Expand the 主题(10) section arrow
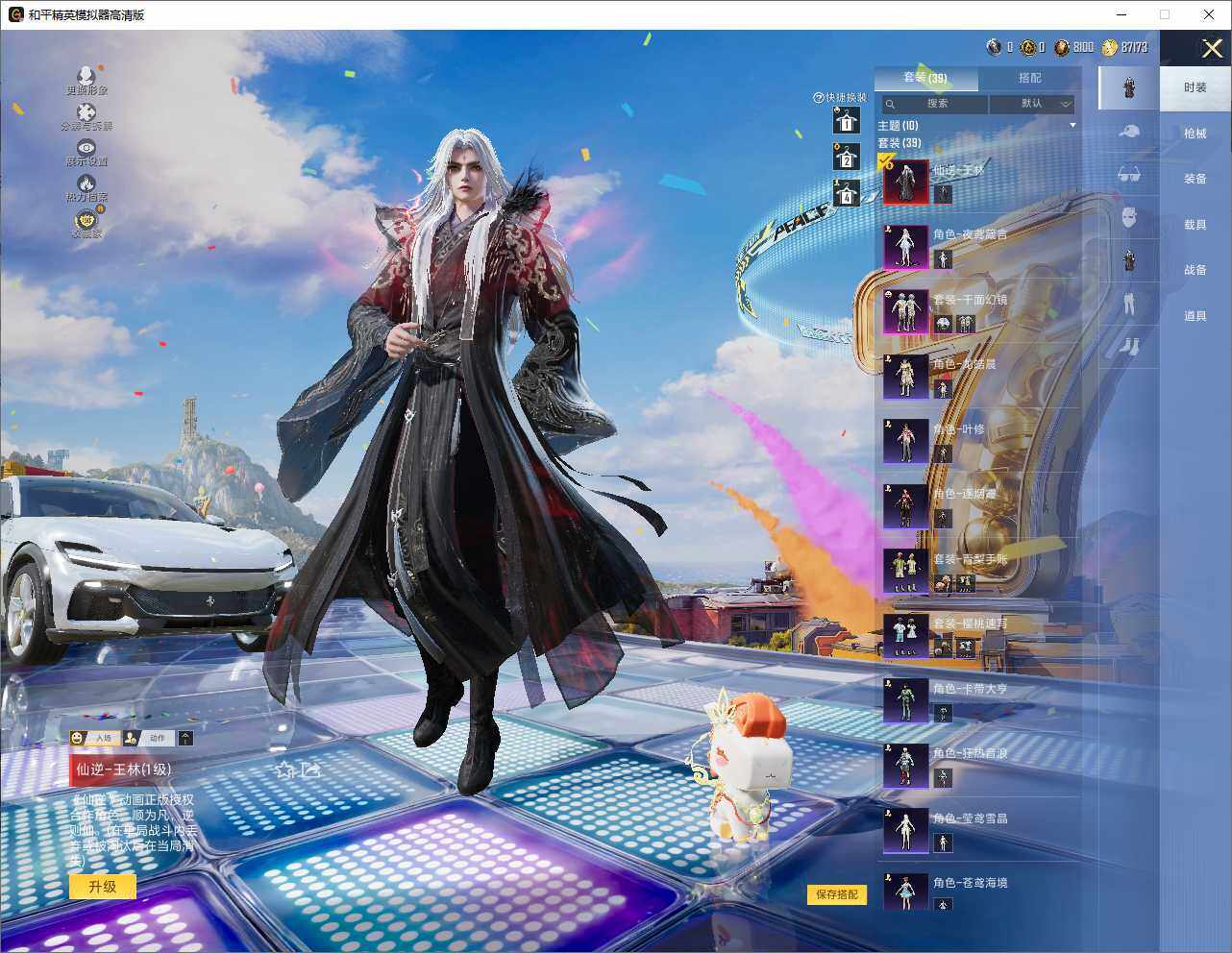This screenshot has width=1232, height=953. click(x=1072, y=126)
